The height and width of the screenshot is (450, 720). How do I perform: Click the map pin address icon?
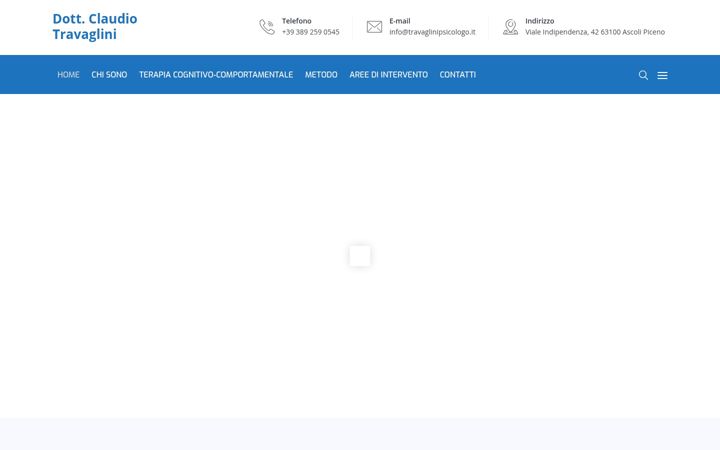[x=510, y=27]
